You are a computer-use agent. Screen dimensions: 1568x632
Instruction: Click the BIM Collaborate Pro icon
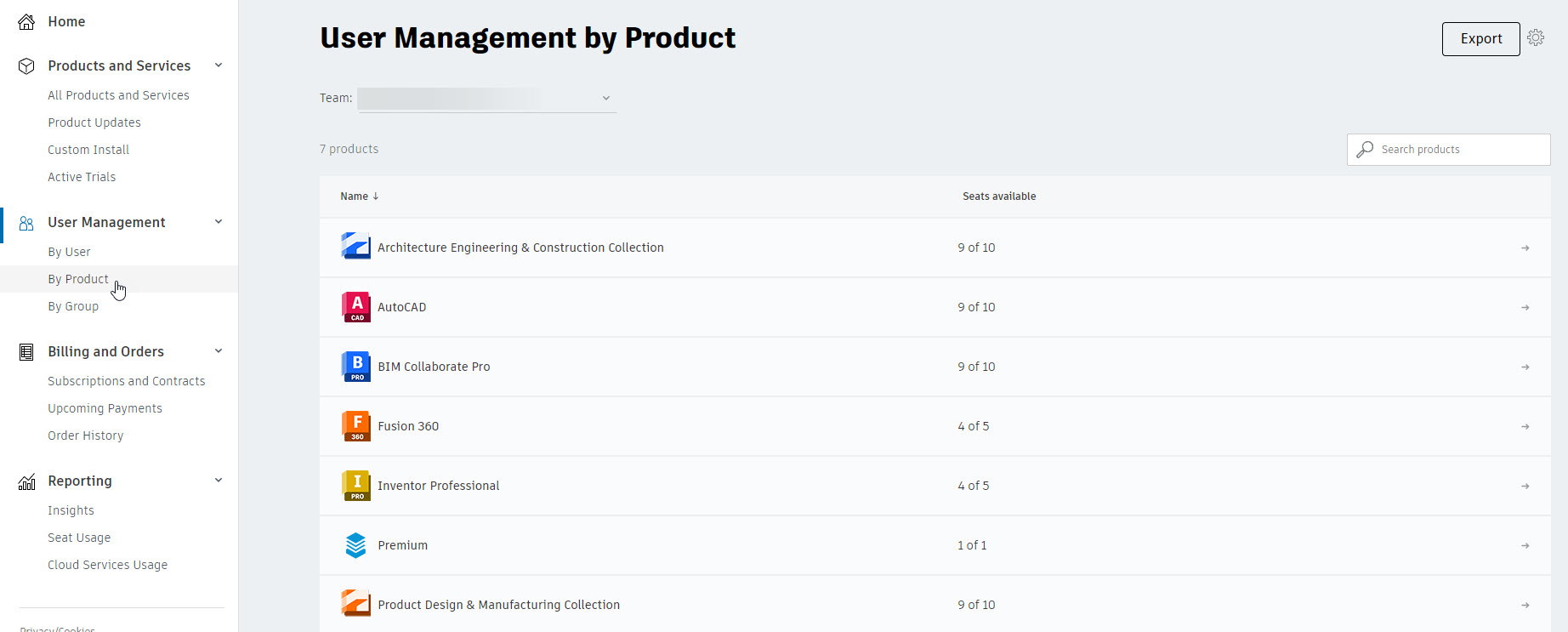pos(355,367)
